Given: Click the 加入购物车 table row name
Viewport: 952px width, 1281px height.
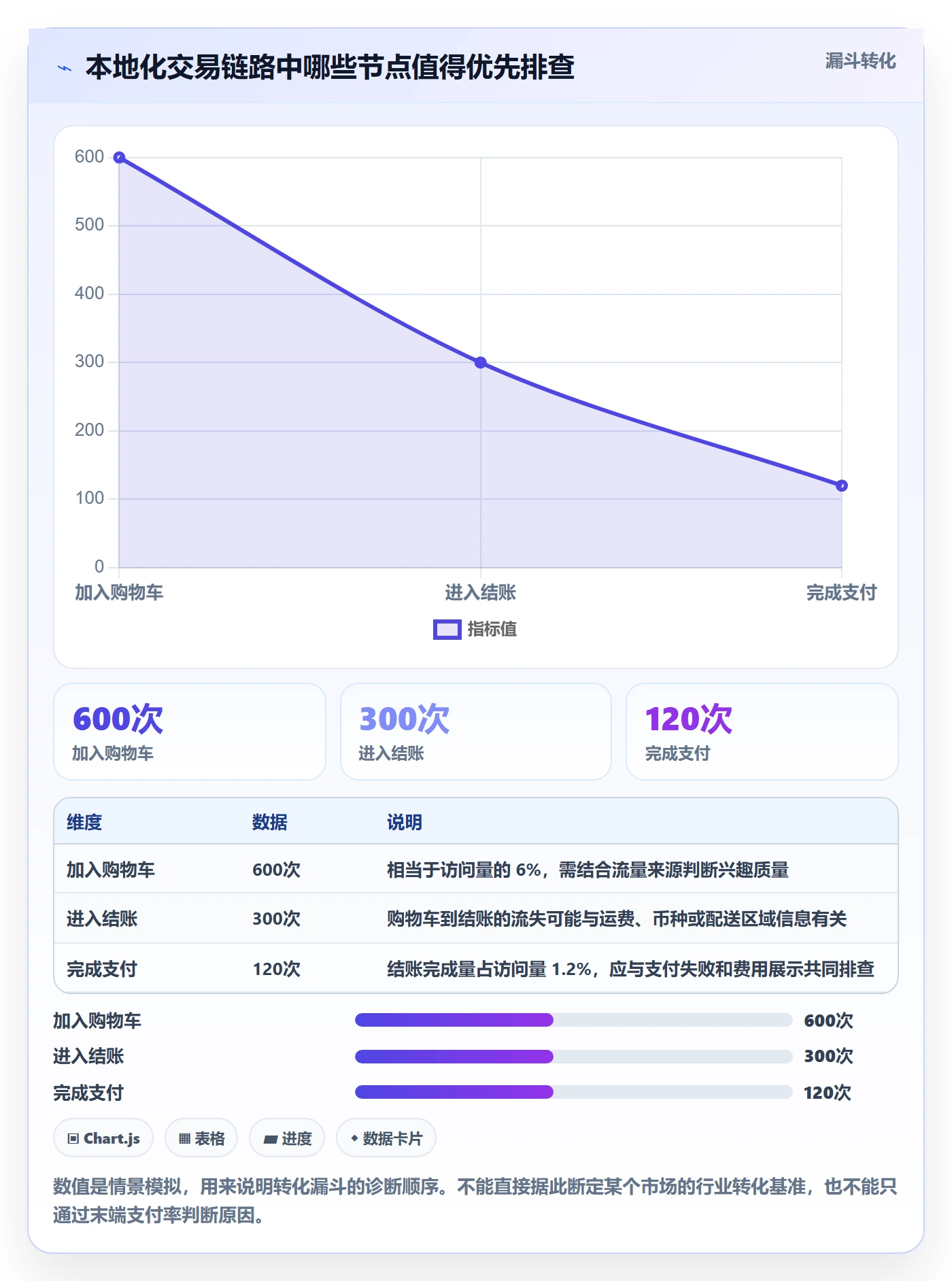Looking at the screenshot, I should pyautogui.click(x=111, y=870).
